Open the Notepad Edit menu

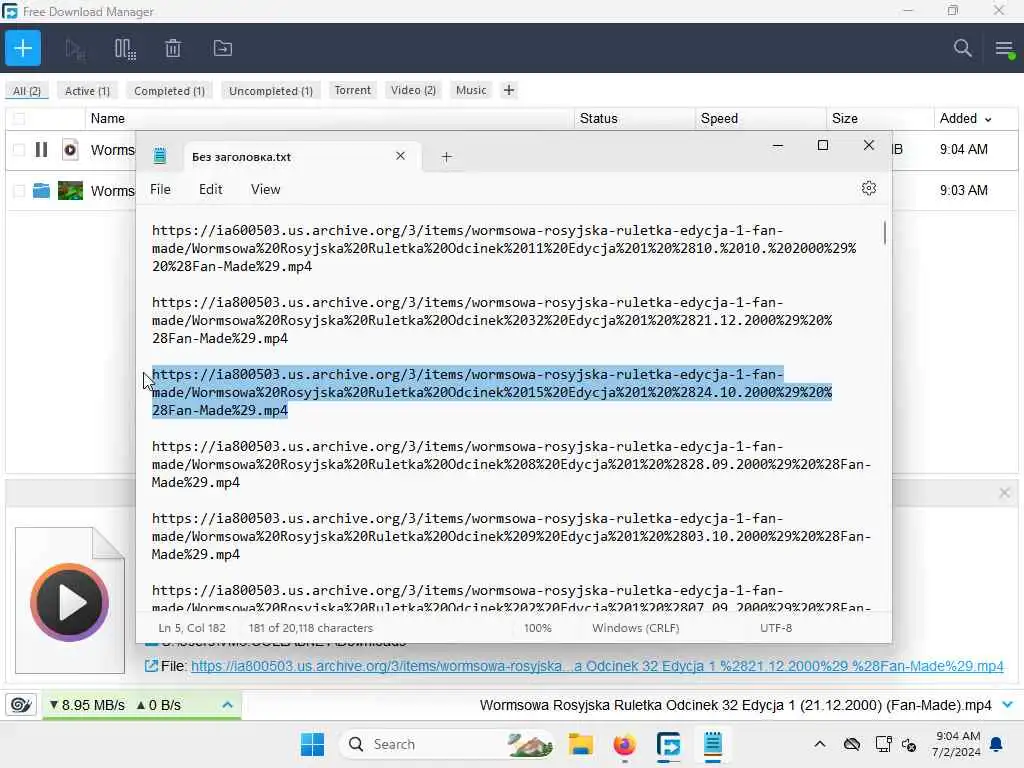[x=210, y=189]
